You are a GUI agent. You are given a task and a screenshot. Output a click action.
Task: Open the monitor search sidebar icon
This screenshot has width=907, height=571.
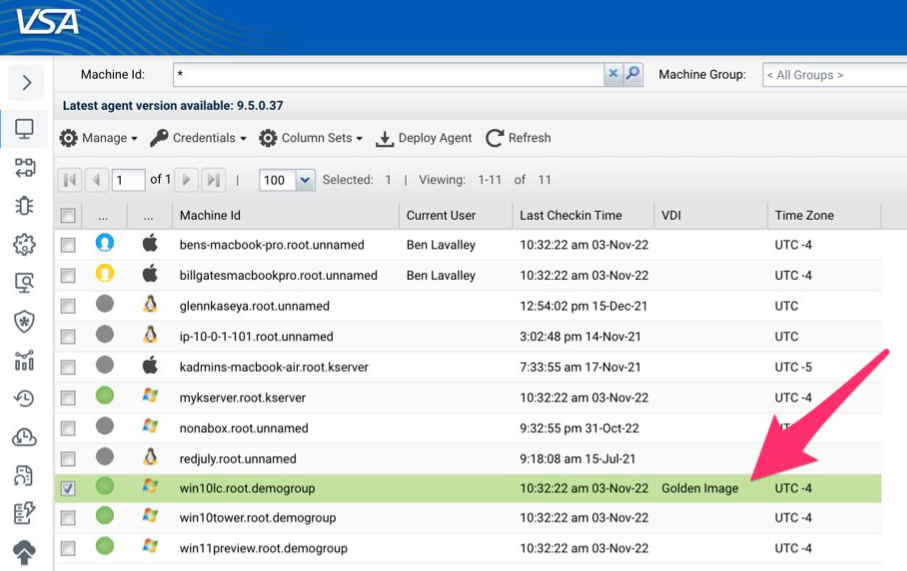coord(24,282)
